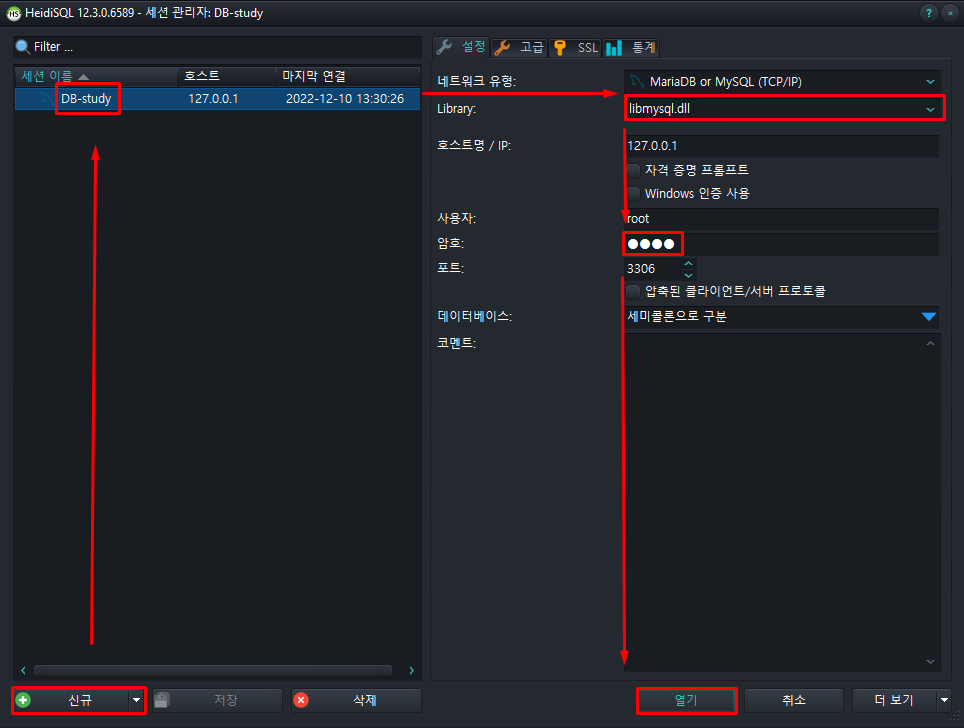The height and width of the screenshot is (728, 964).
Task: Click comment box scroll up arrow
Action: [930, 344]
